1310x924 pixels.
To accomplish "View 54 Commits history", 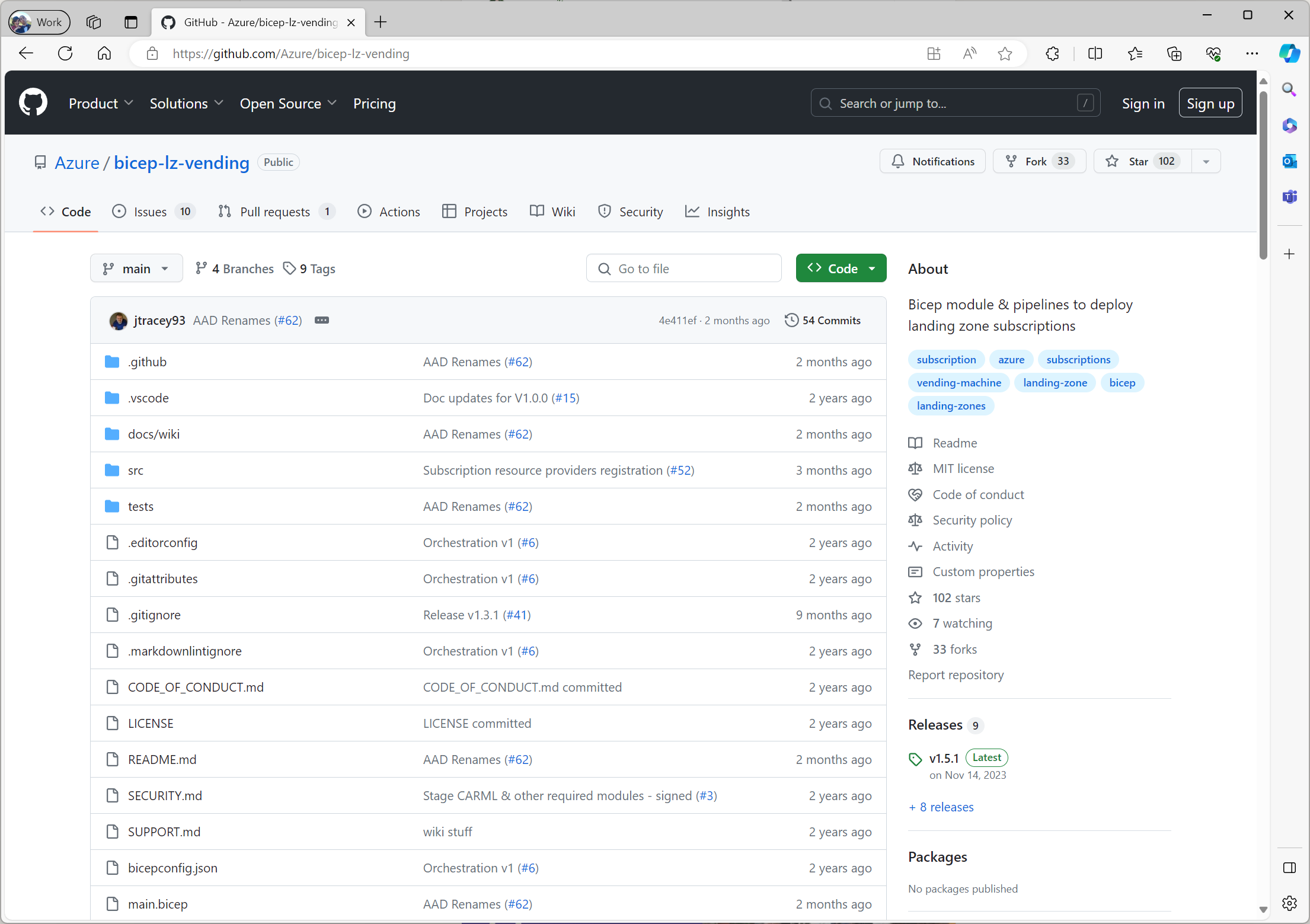I will (823, 320).
